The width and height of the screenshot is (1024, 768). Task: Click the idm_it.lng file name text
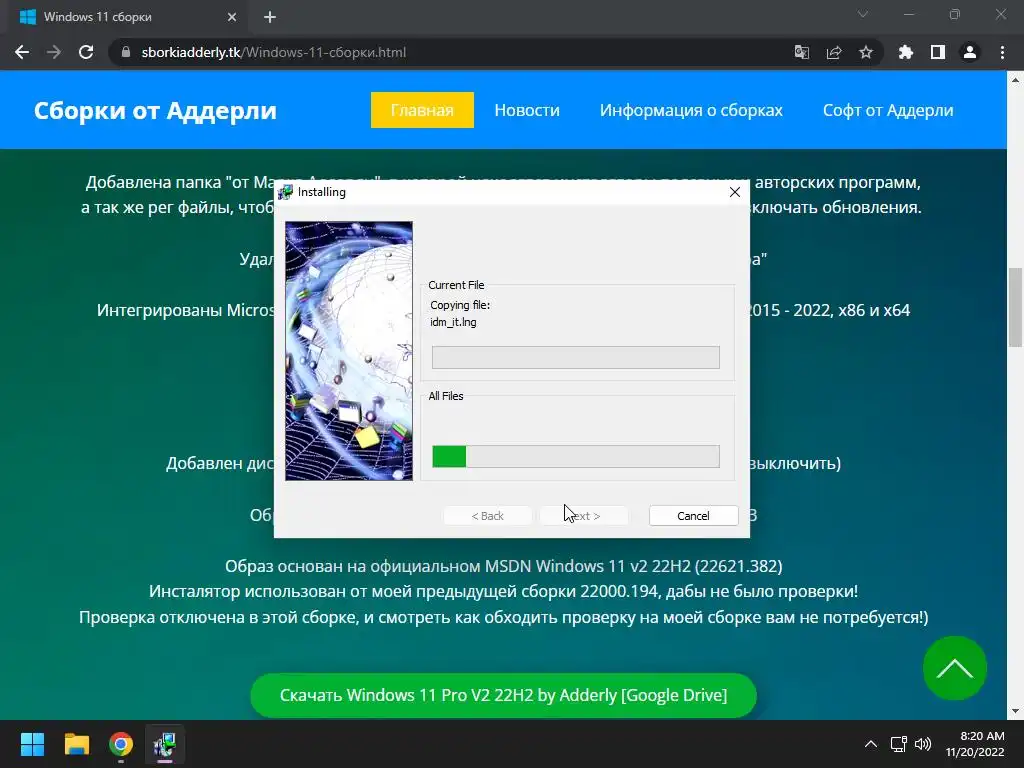[x=453, y=322]
